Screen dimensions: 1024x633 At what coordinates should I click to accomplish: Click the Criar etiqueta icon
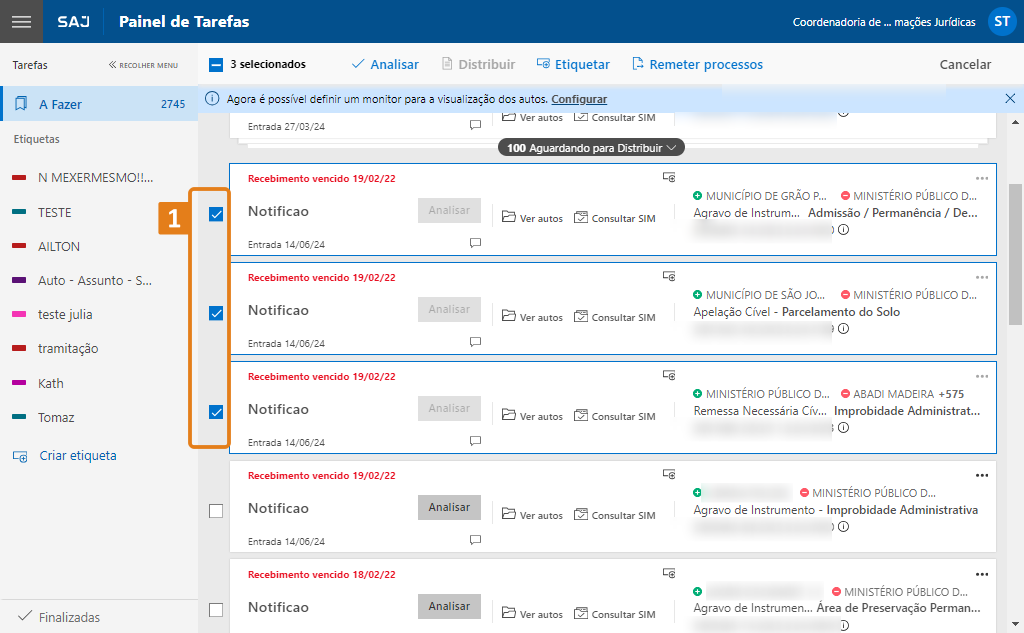(x=20, y=456)
